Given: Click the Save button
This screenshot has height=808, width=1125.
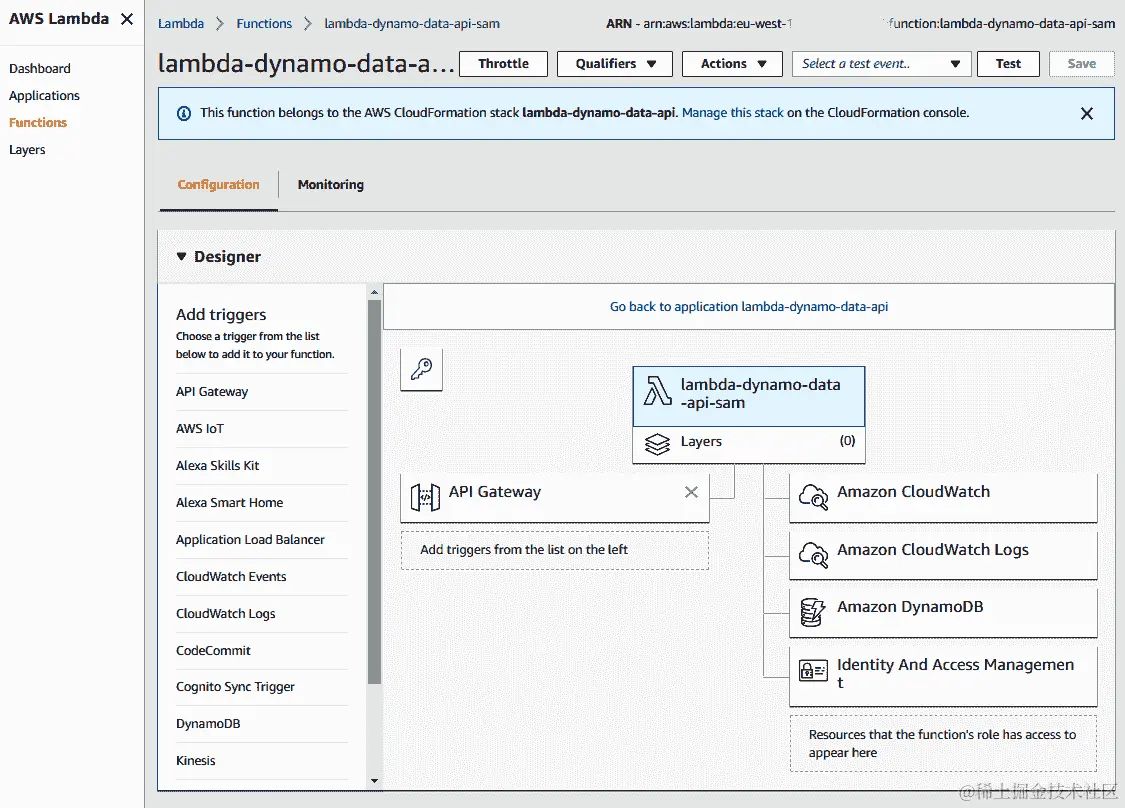Looking at the screenshot, I should click(1081, 64).
